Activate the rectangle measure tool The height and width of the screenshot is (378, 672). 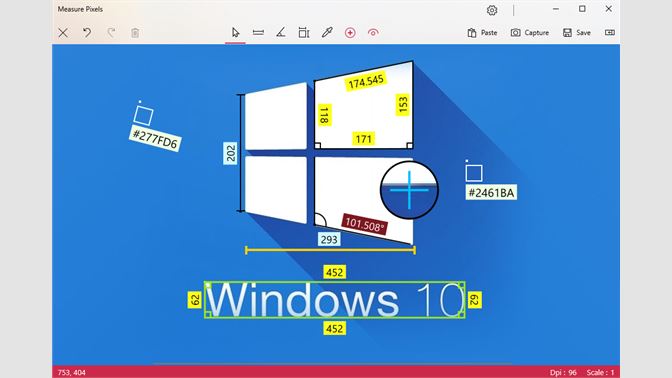[304, 33]
